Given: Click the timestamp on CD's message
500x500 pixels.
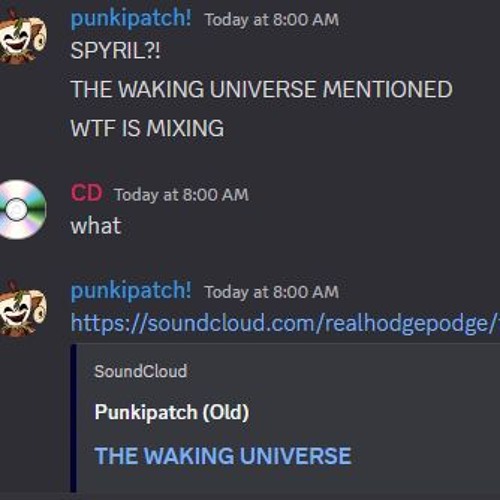Looking at the screenshot, I should tap(182, 195).
